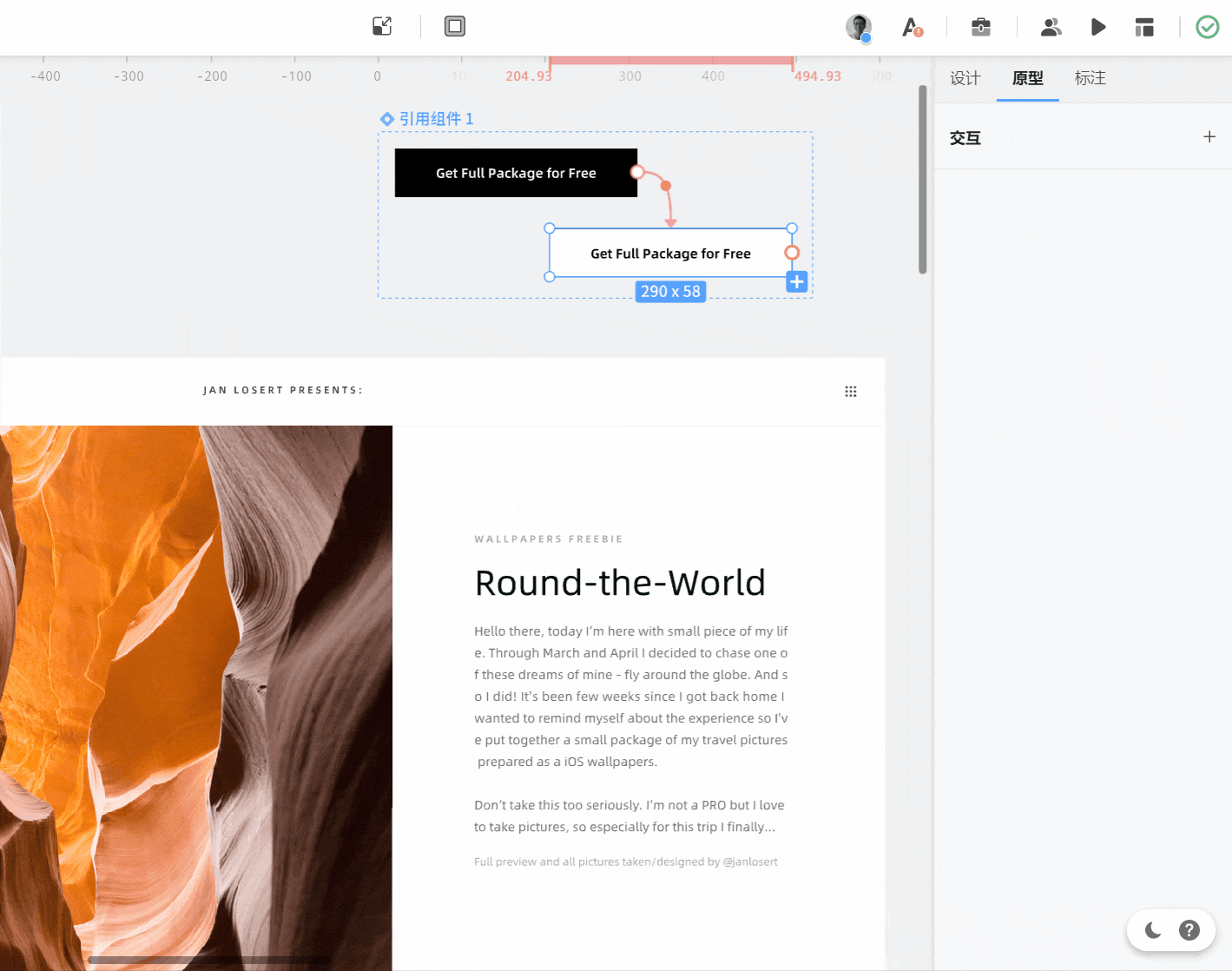Click the vertical canvas scrollbar
This screenshot has height=971, width=1232.
(922, 180)
